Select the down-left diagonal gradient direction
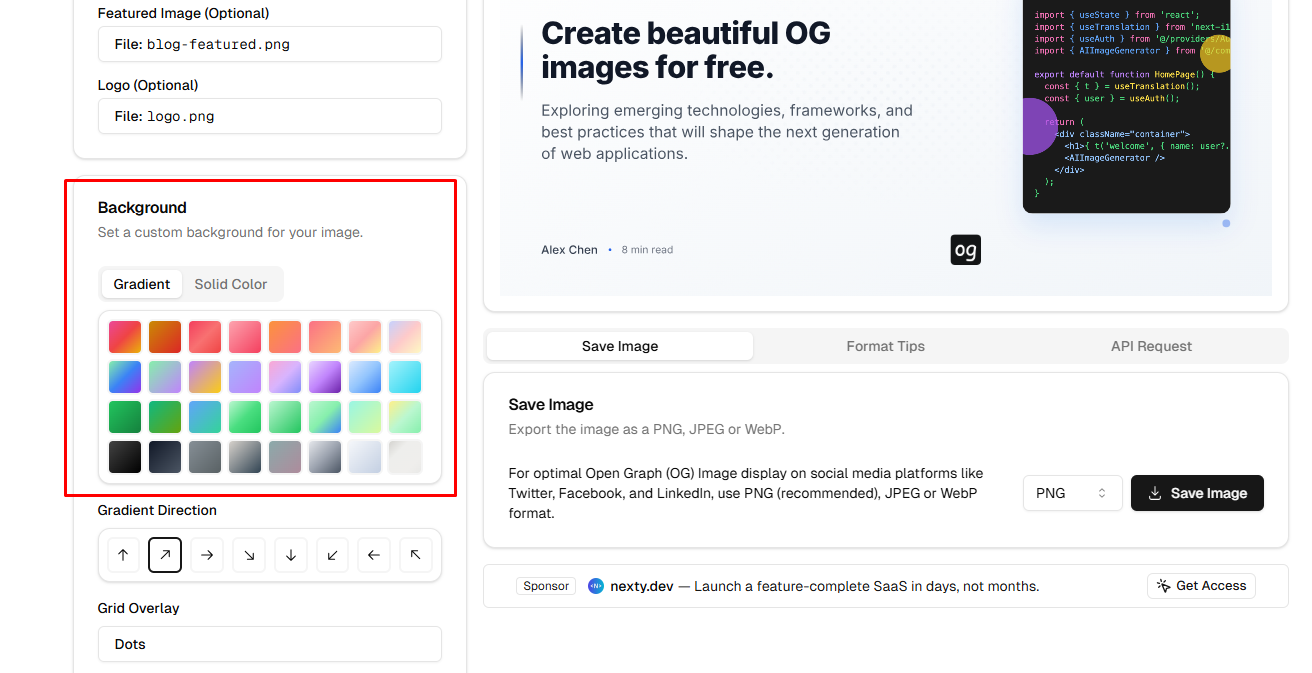The width and height of the screenshot is (1312, 673). [x=333, y=555]
